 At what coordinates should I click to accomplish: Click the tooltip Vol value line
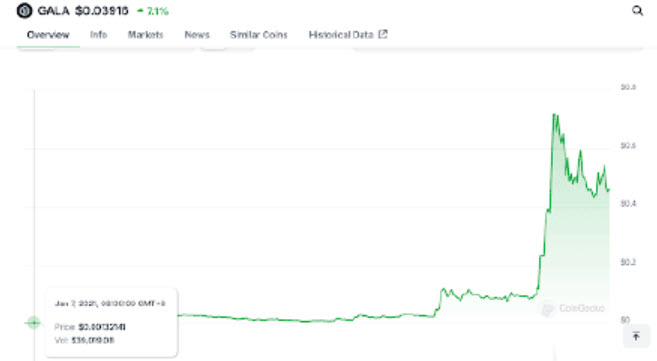click(x=84, y=340)
